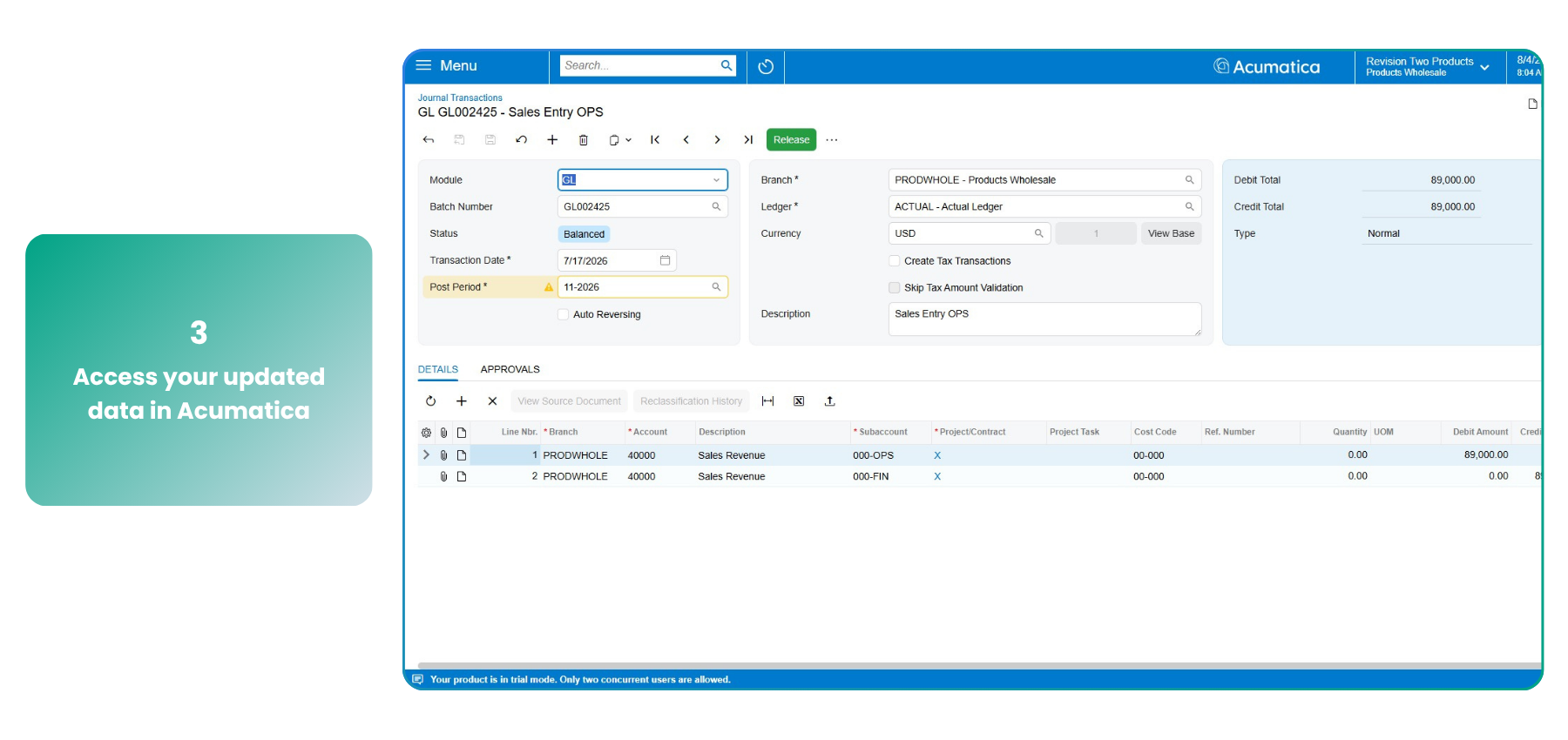Enable the Auto Reversing checkbox

pyautogui.click(x=564, y=314)
